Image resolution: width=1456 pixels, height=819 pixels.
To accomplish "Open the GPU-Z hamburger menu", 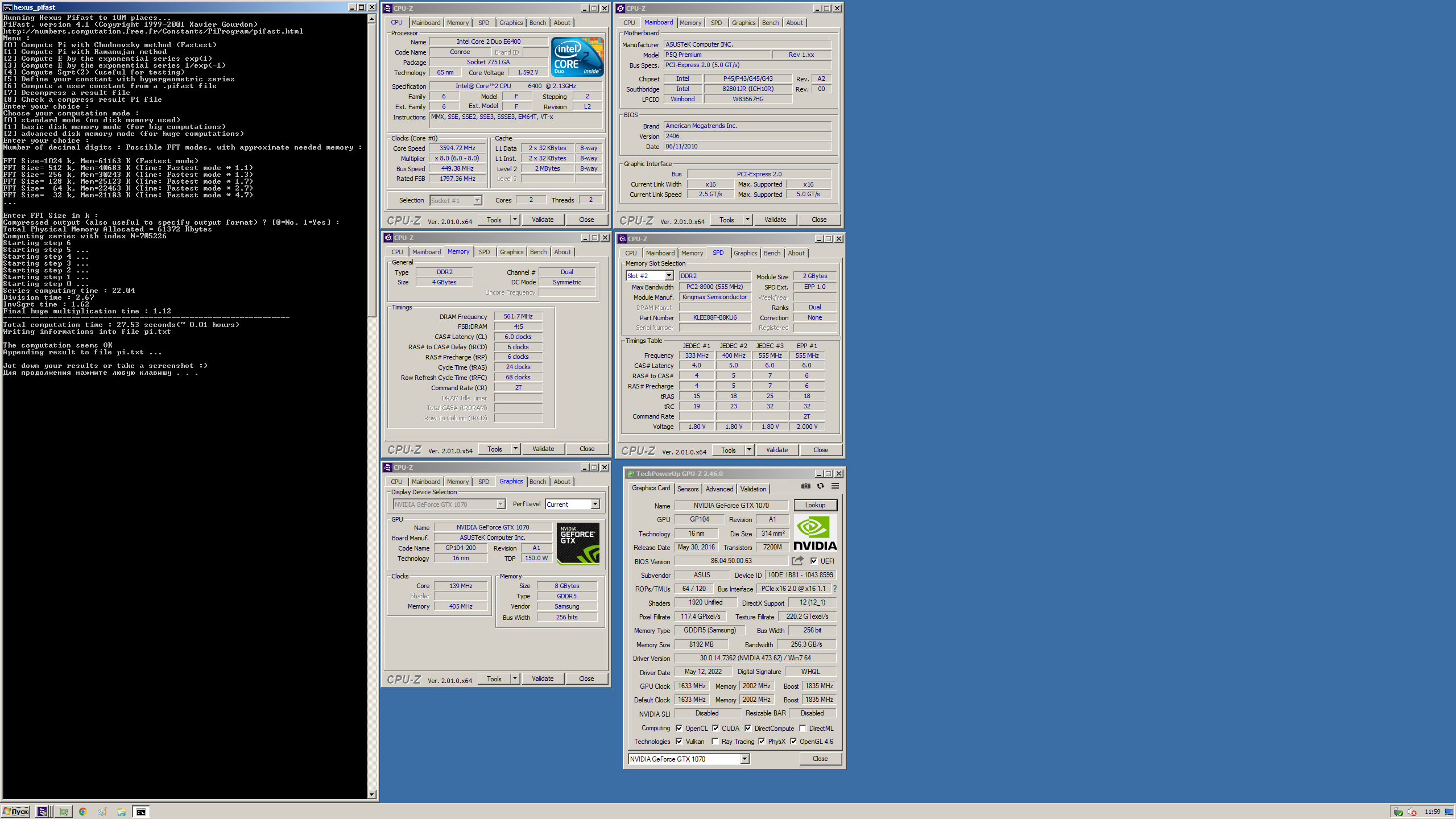I will tap(835, 486).
